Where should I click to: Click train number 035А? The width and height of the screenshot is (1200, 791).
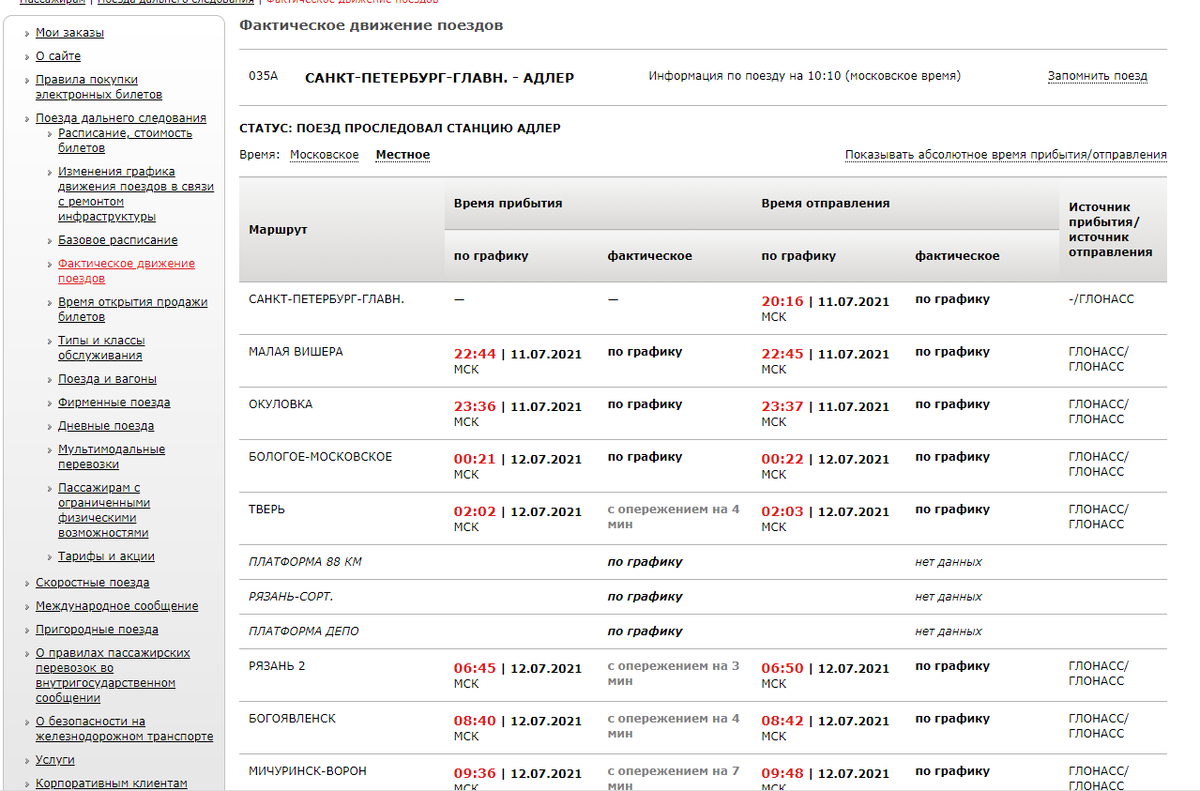264,76
